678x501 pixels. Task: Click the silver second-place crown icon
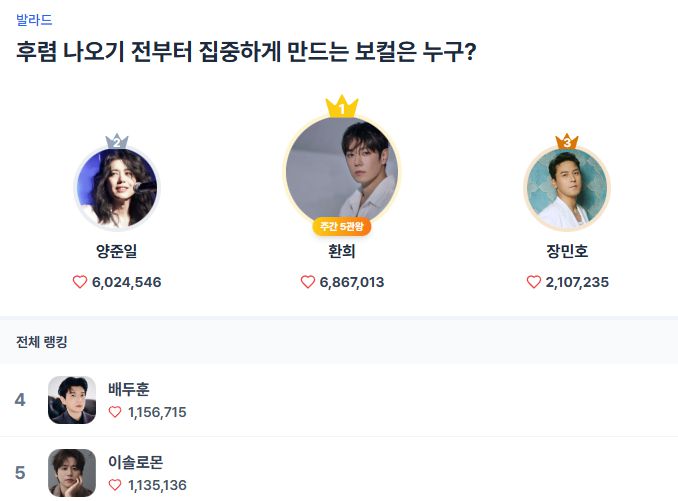pyautogui.click(x=117, y=142)
